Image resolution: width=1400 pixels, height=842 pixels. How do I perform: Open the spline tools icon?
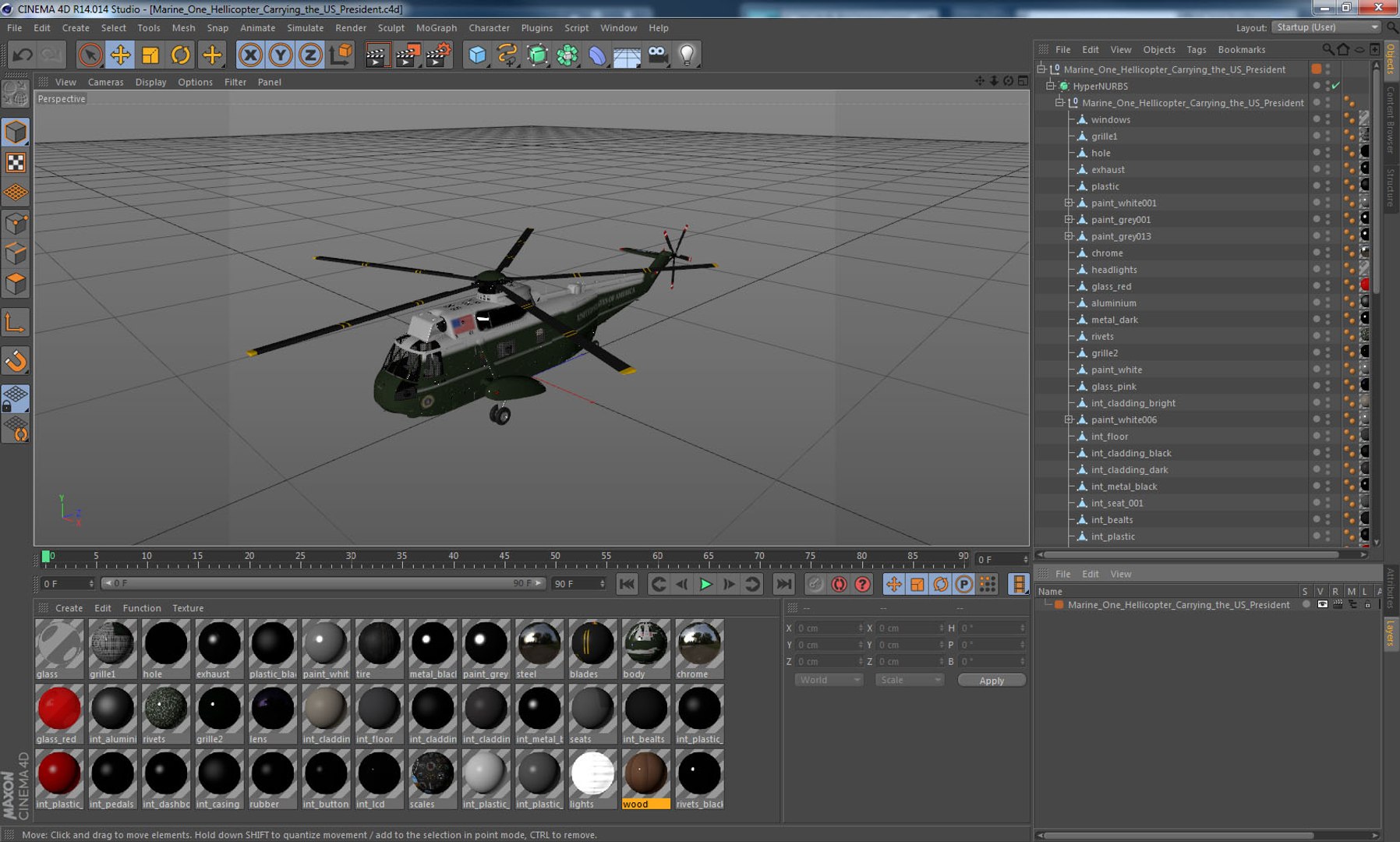coord(507,55)
